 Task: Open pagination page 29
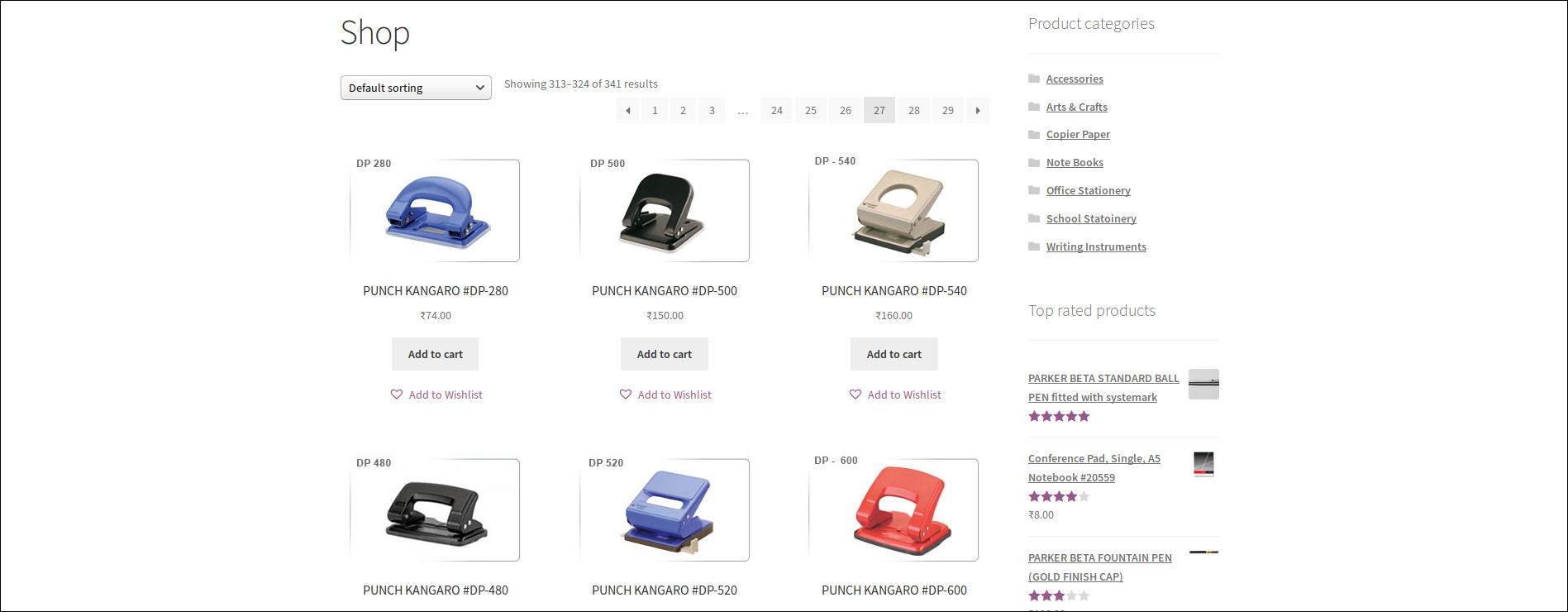948,110
